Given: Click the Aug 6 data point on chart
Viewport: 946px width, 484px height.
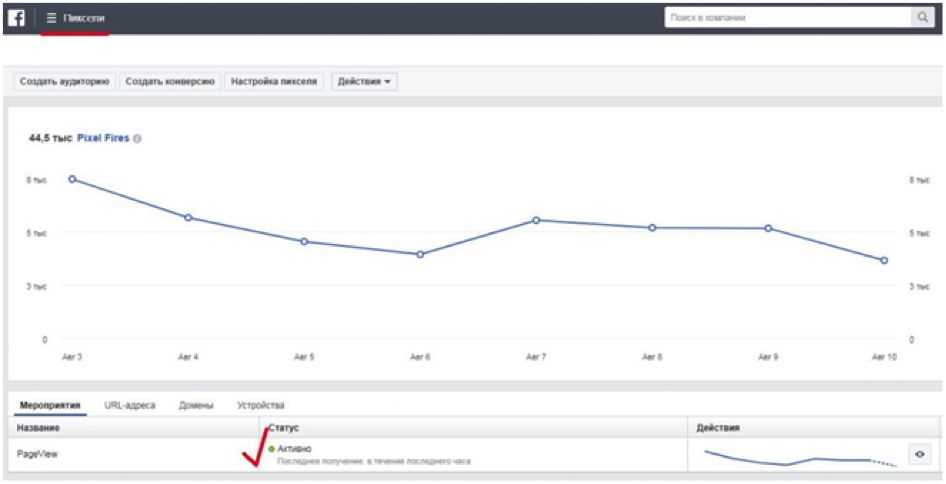Looking at the screenshot, I should click(x=421, y=255).
